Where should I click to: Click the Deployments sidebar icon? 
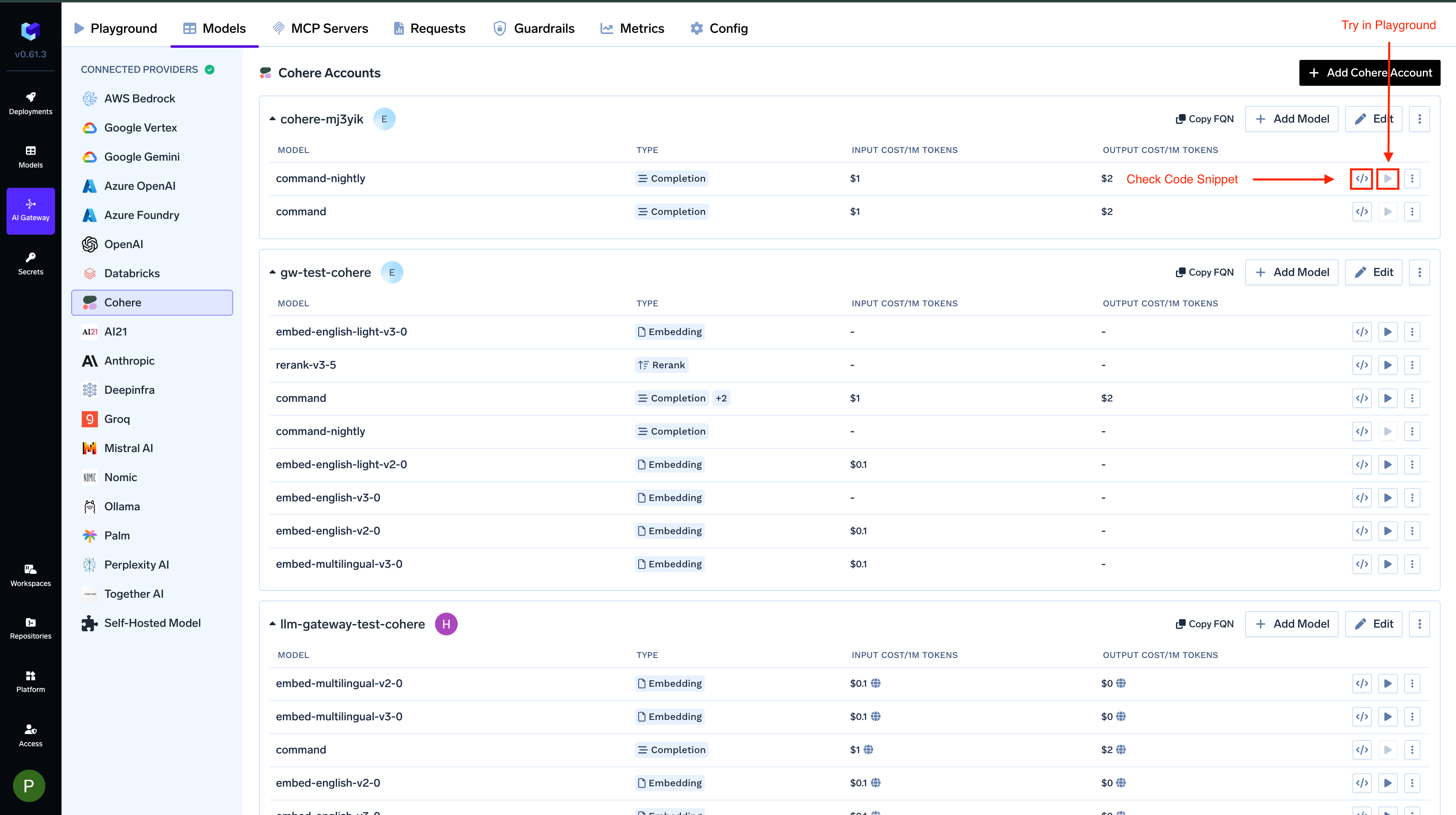pos(30,104)
